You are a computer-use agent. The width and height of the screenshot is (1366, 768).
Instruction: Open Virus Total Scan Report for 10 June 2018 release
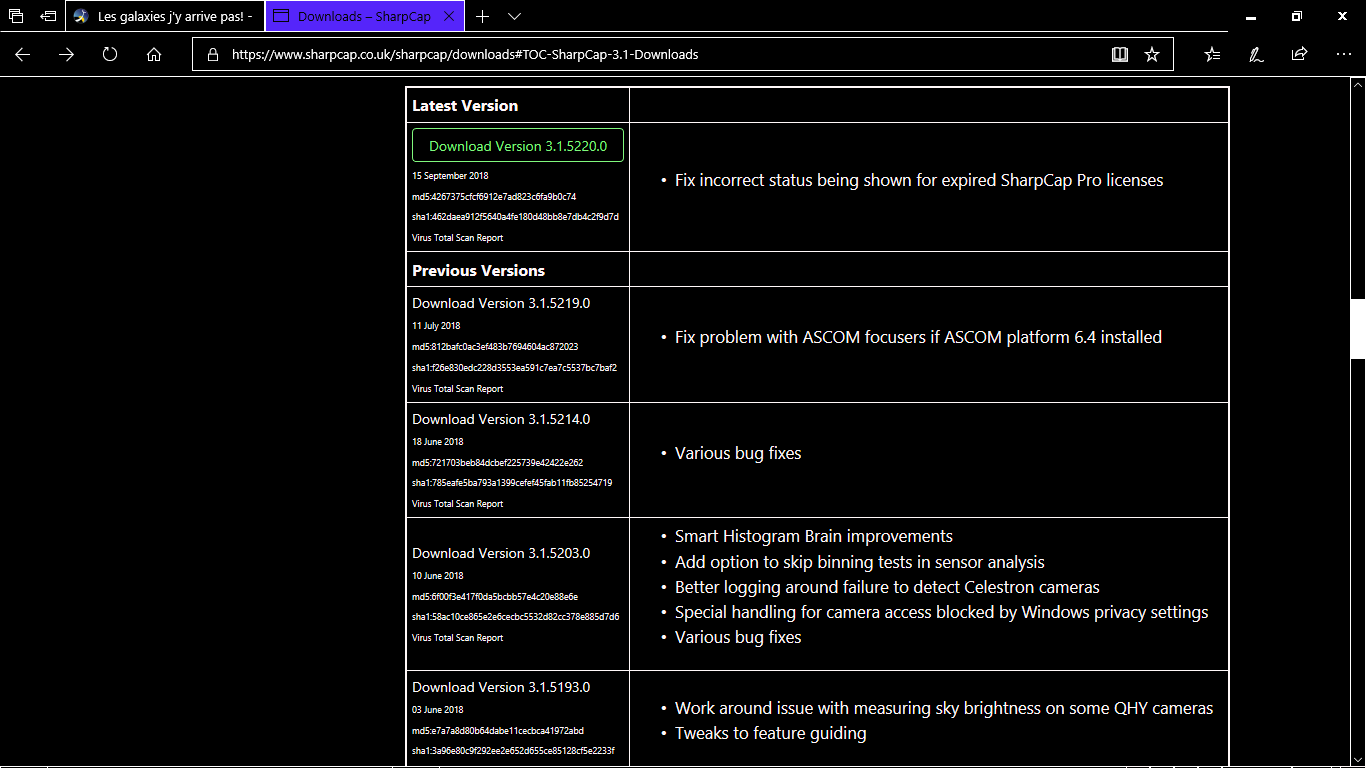458,638
